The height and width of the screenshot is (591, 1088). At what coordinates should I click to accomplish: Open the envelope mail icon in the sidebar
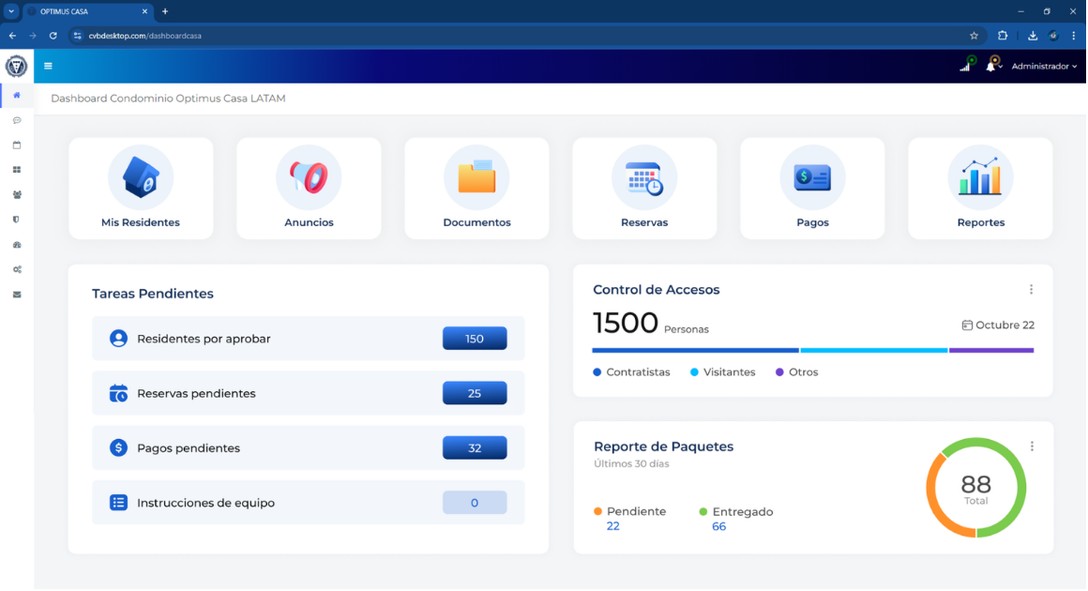click(x=17, y=295)
